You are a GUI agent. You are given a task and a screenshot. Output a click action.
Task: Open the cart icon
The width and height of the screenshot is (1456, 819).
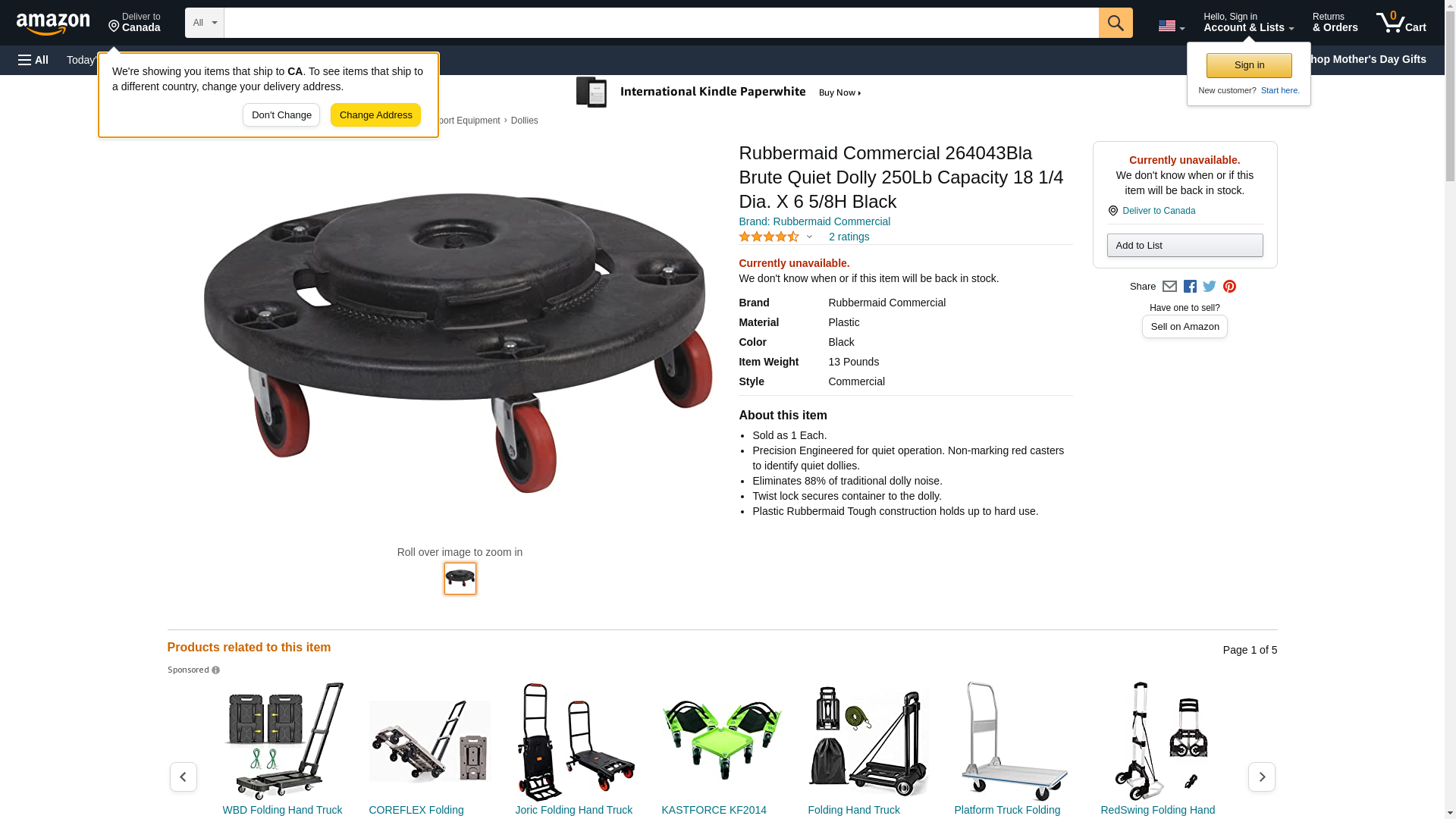[1401, 23]
